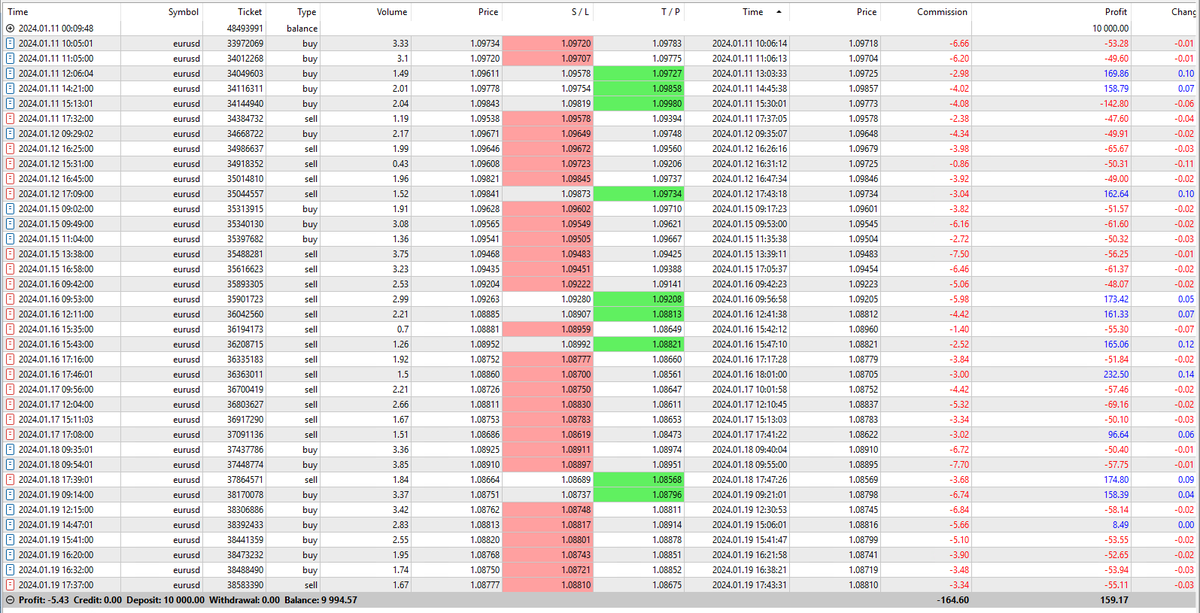Click the row icon beside 2024.01.11 12:06:04
This screenshot has height=613, width=1200.
10,73
